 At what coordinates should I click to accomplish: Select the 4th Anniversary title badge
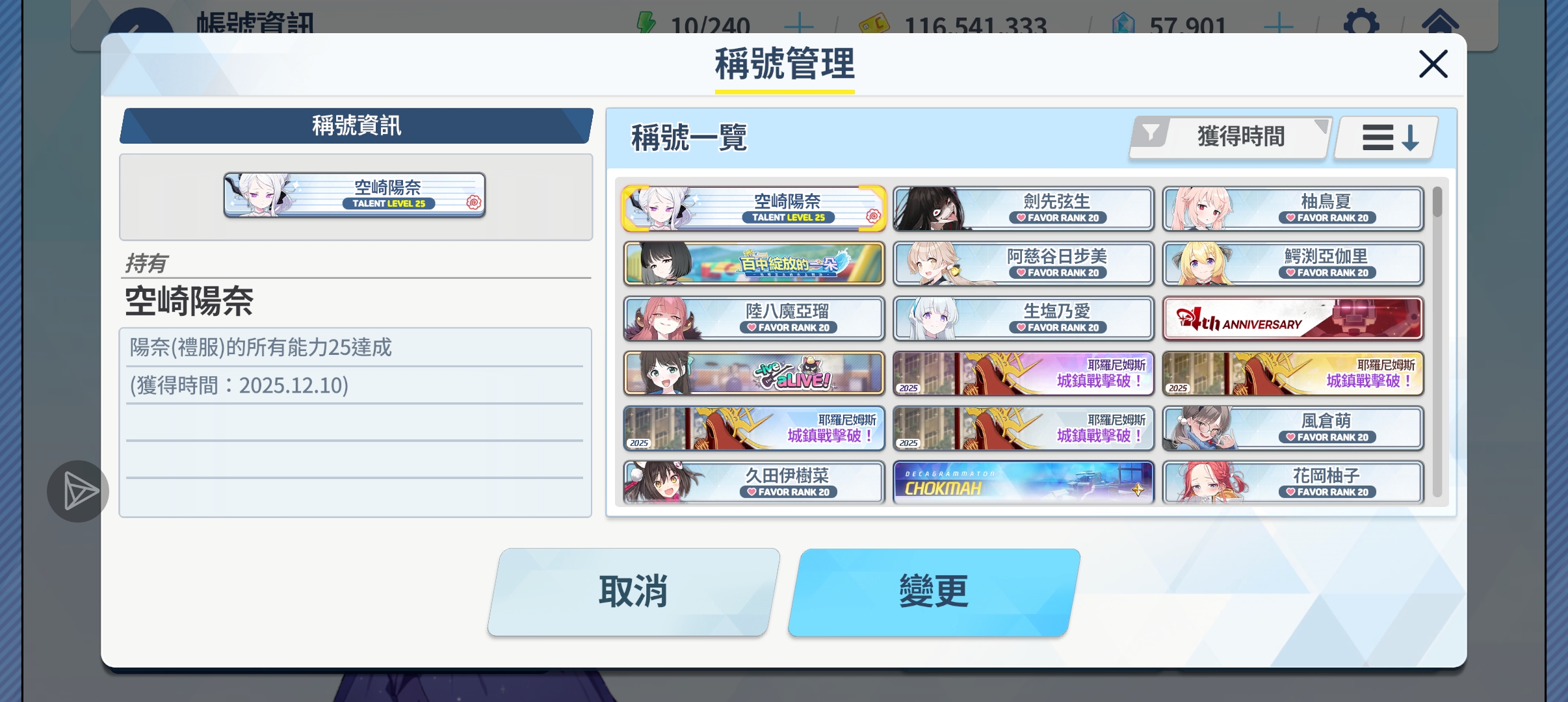coord(1293,318)
